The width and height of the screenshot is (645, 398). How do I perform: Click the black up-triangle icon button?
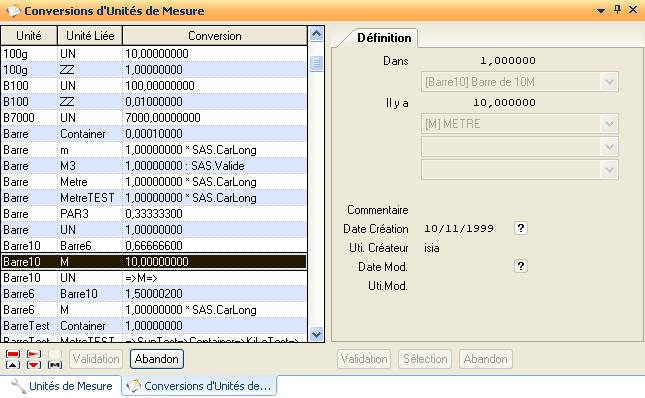(13, 365)
